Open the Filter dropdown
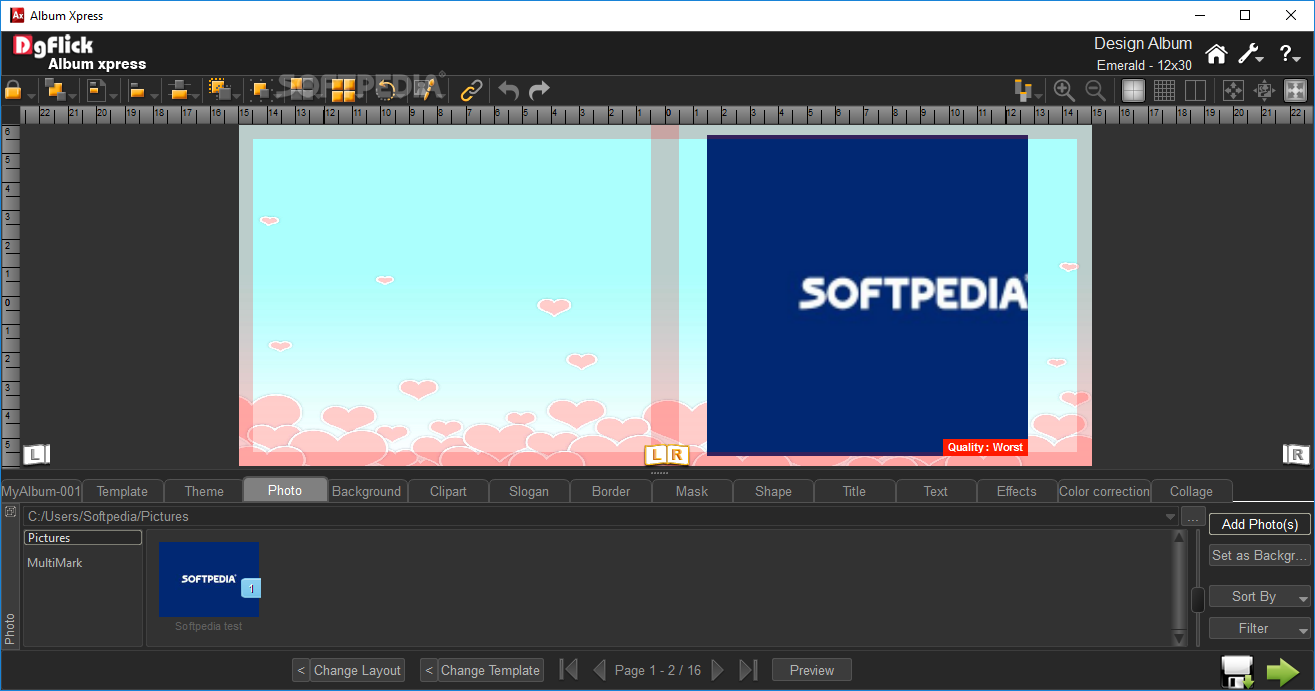The height and width of the screenshot is (691, 1315). click(1260, 628)
